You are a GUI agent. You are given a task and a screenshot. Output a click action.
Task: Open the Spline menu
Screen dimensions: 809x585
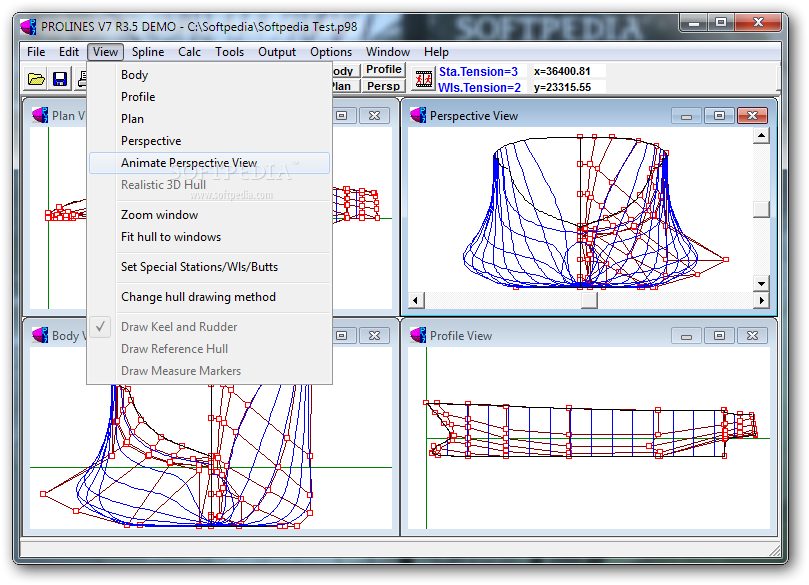pyautogui.click(x=148, y=52)
